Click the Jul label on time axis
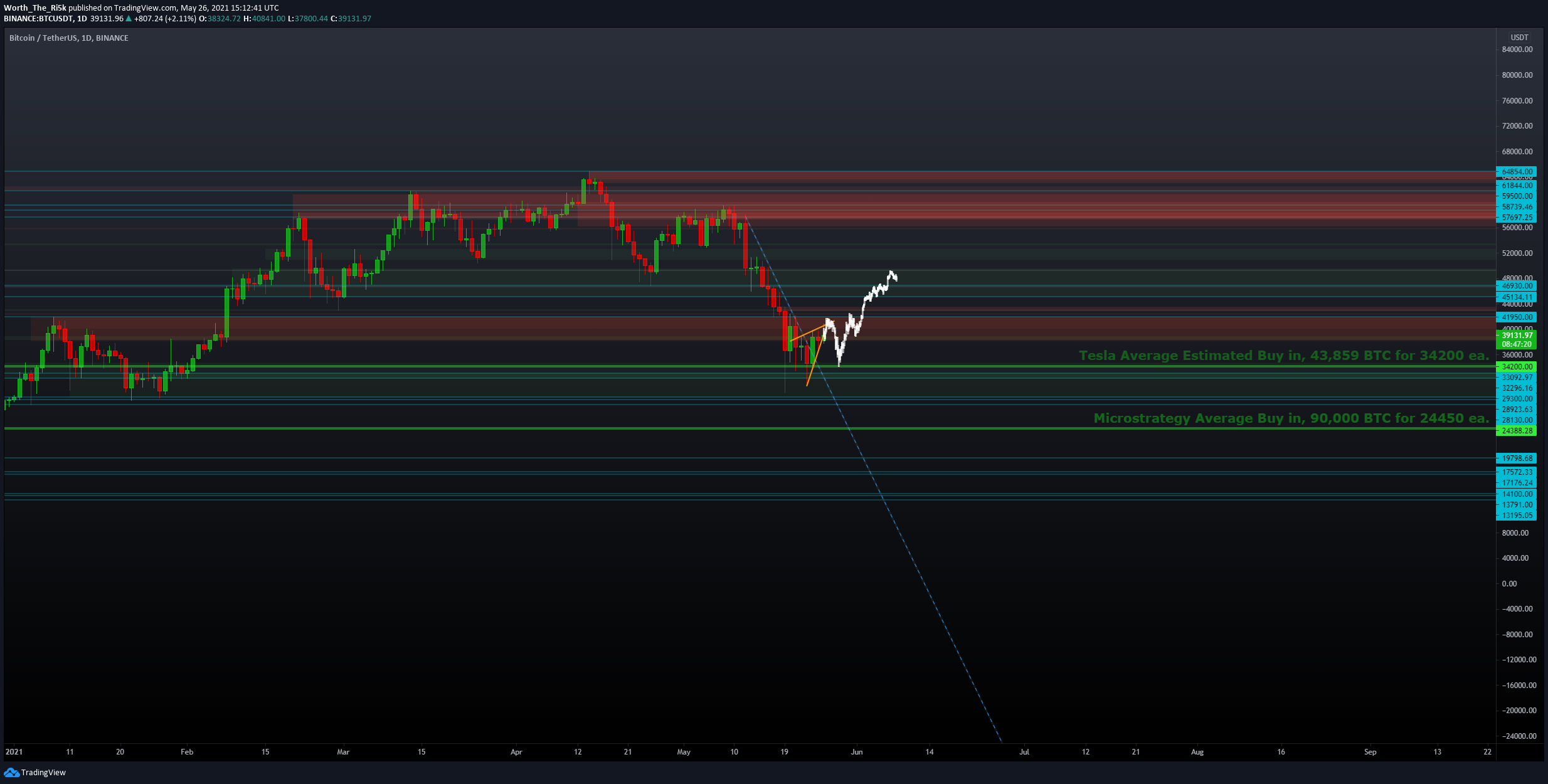 (x=1024, y=752)
